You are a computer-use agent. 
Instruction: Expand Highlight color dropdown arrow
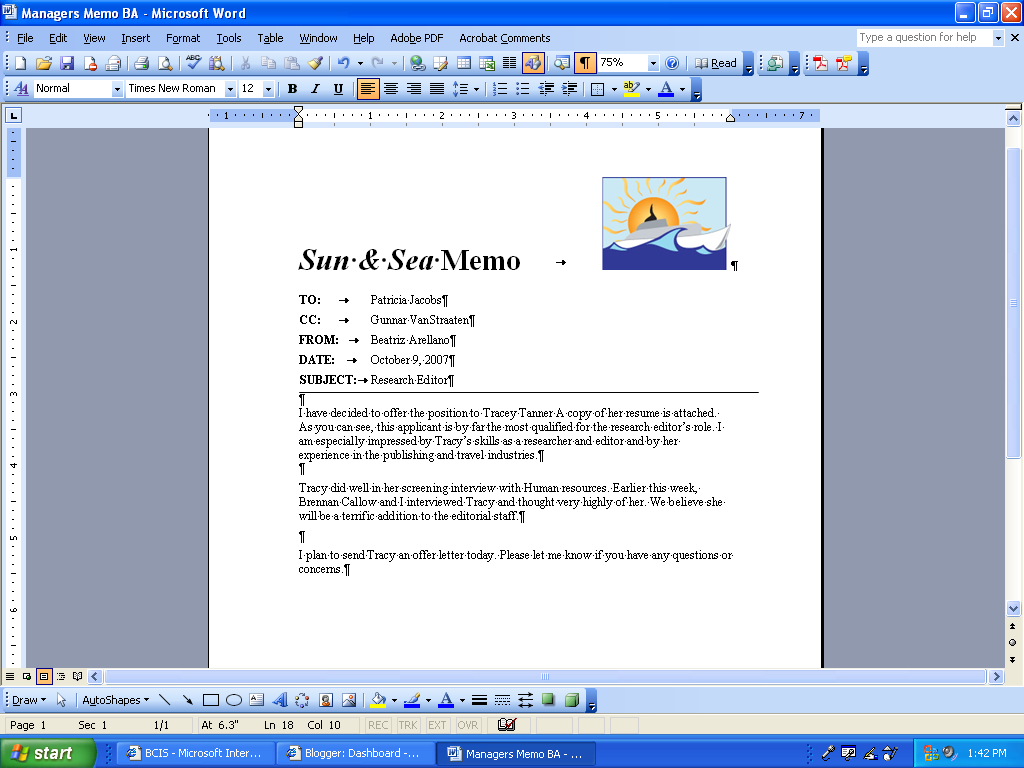648,89
